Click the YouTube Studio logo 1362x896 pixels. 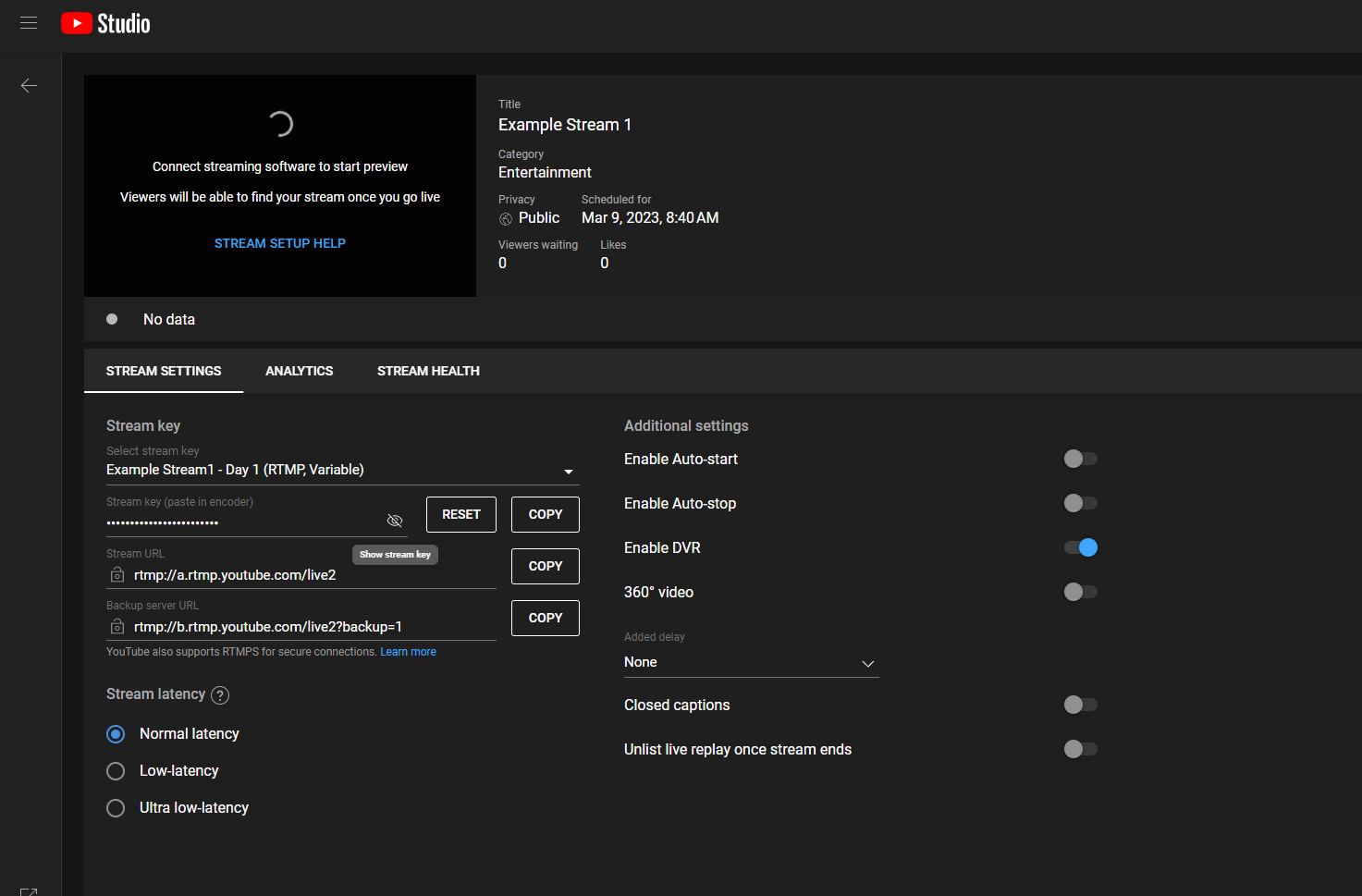(105, 23)
